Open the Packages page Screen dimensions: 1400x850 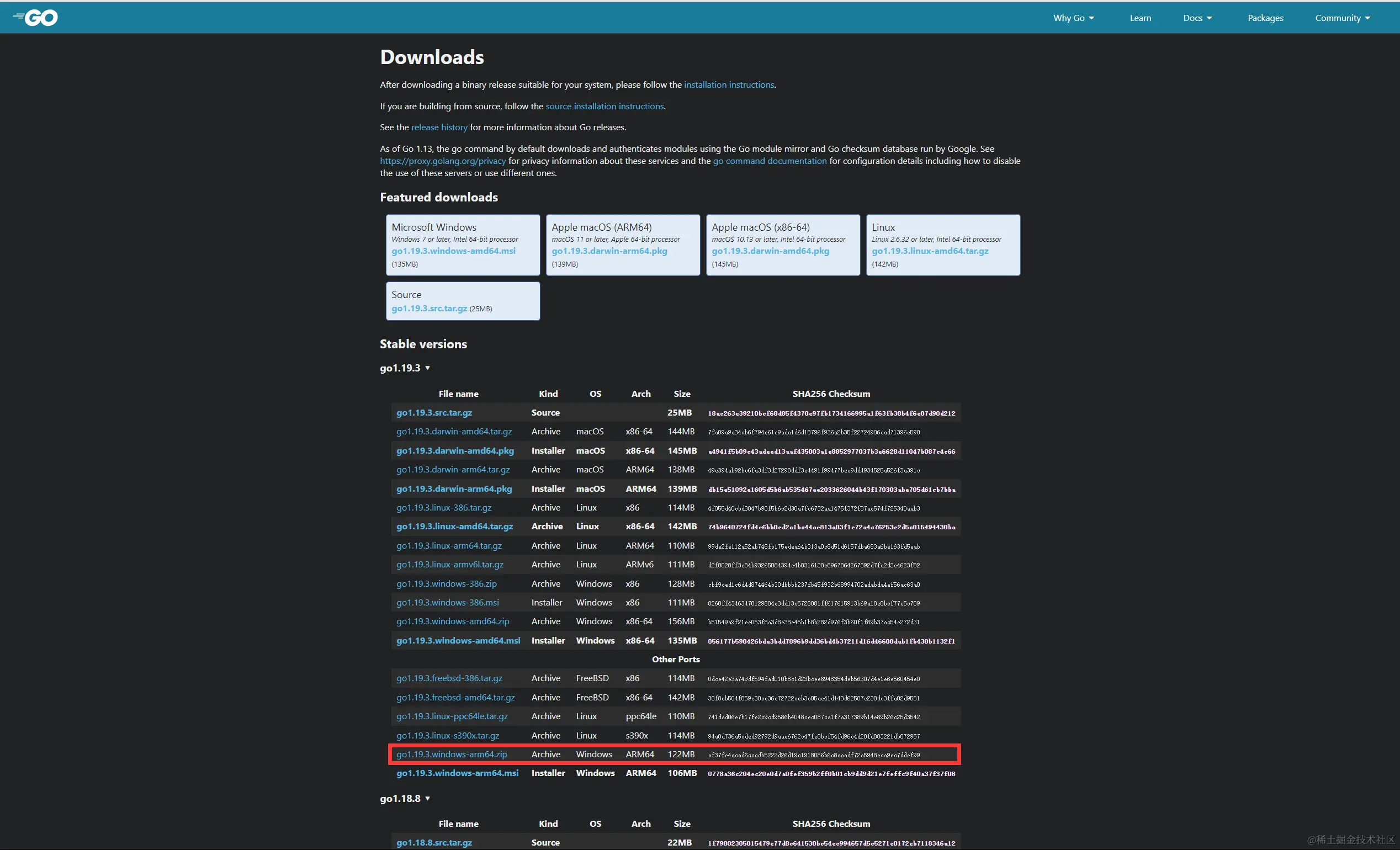[x=1265, y=18]
